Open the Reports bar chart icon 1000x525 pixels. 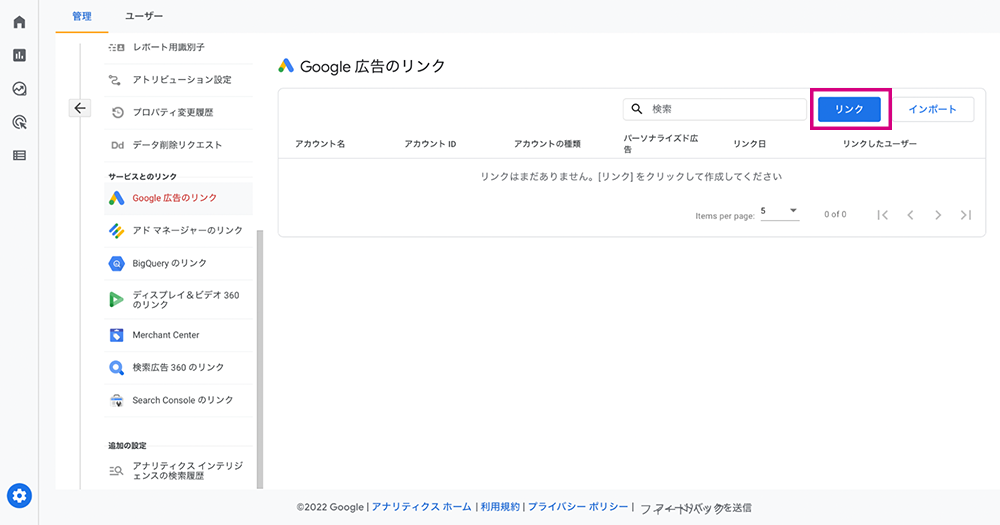[19, 55]
